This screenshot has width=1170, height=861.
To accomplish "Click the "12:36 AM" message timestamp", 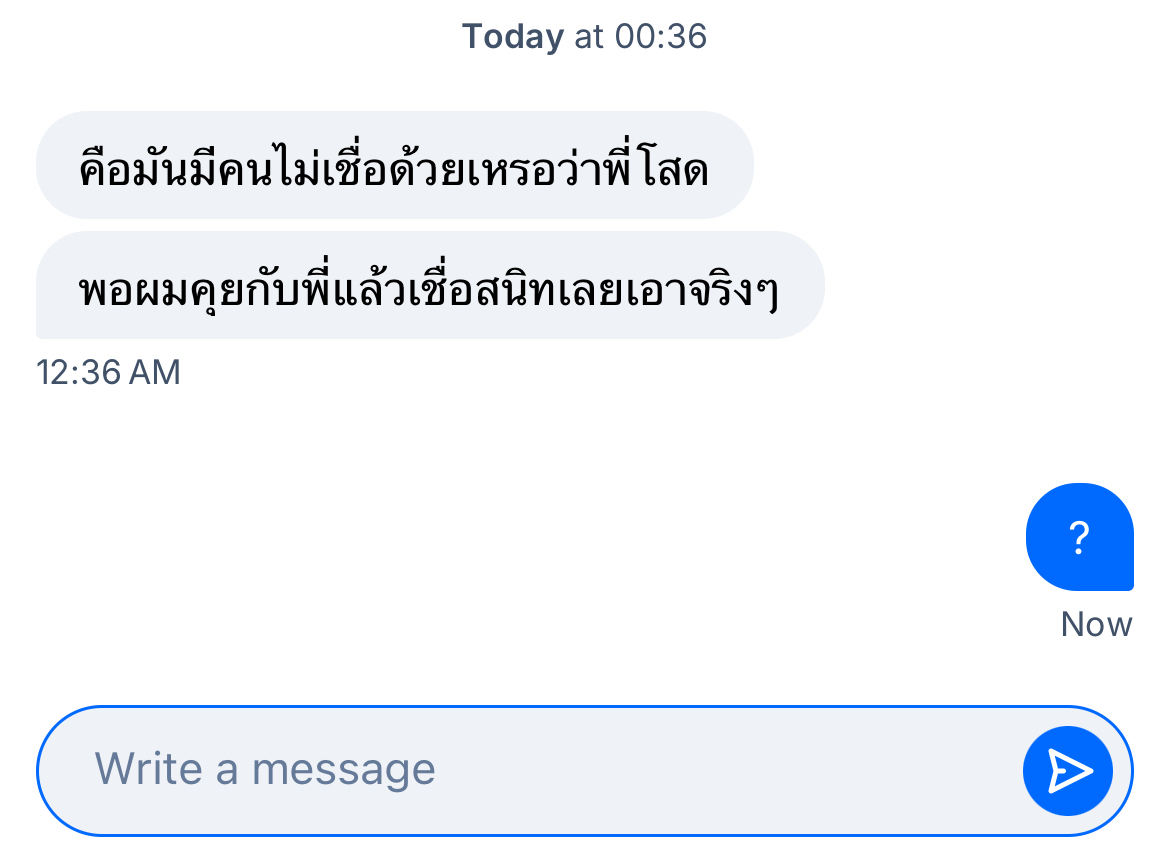I will click(108, 372).
